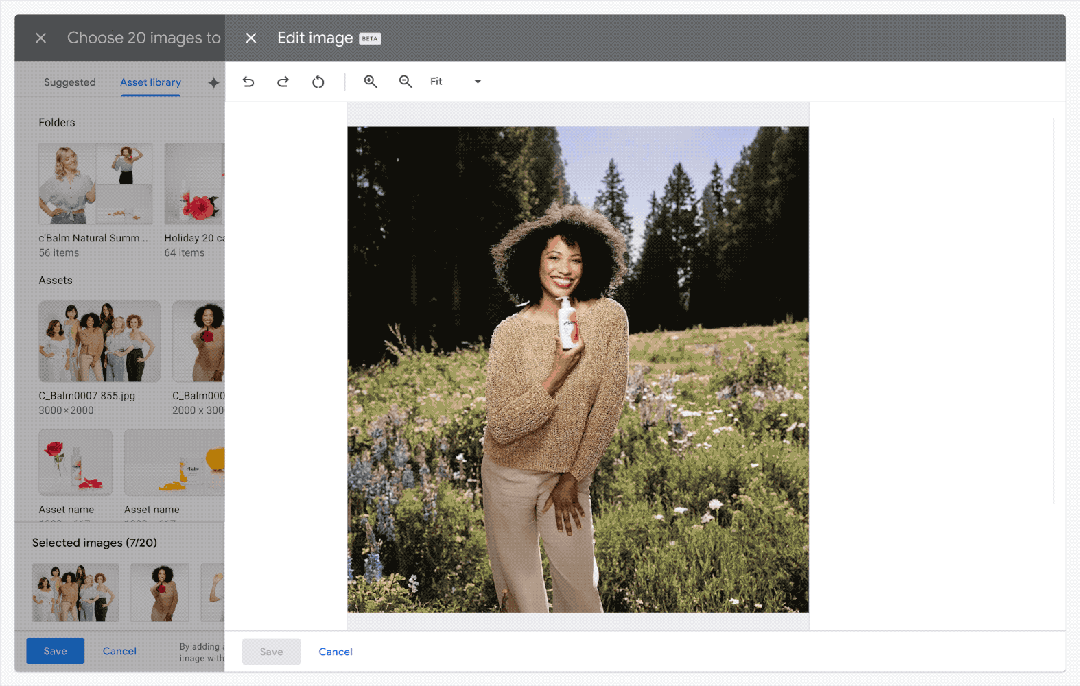This screenshot has height=686, width=1080.
Task: Open the dropdown arrow right of Fit
Action: pos(477,81)
